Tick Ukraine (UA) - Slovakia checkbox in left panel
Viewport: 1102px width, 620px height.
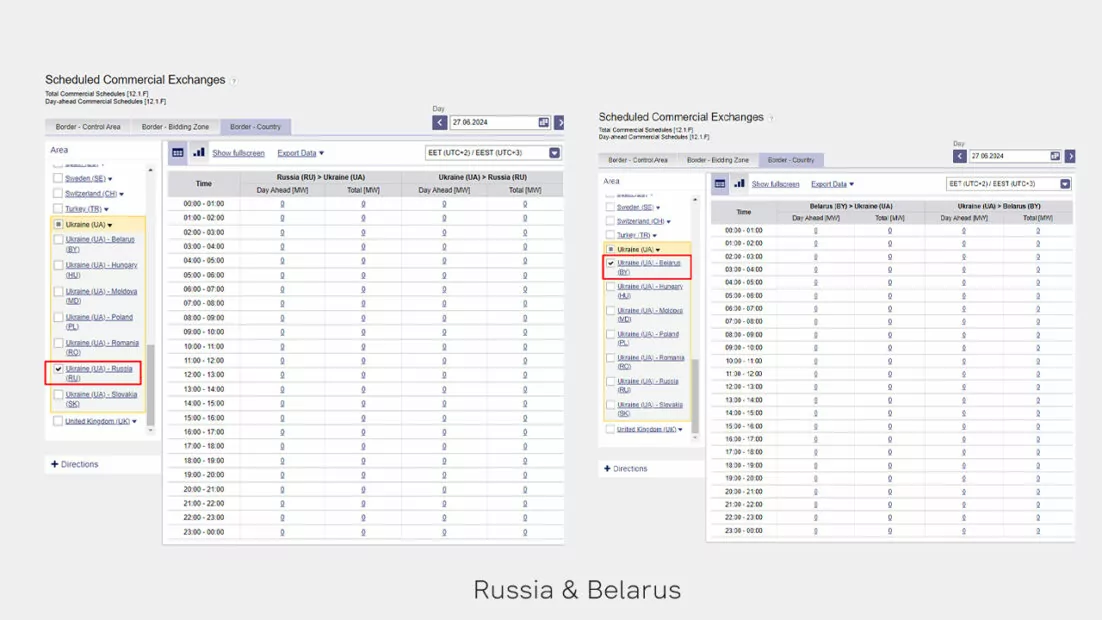58,395
